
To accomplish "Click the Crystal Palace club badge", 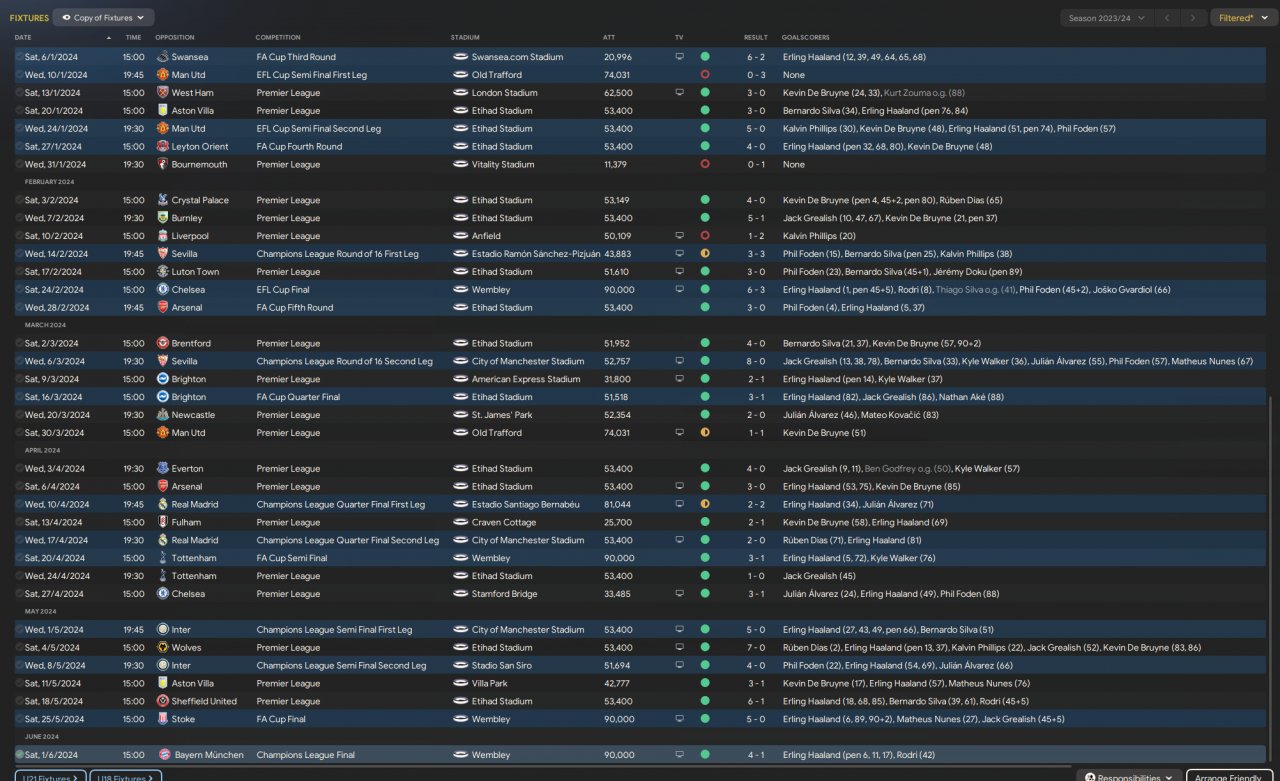I will click(x=163, y=200).
